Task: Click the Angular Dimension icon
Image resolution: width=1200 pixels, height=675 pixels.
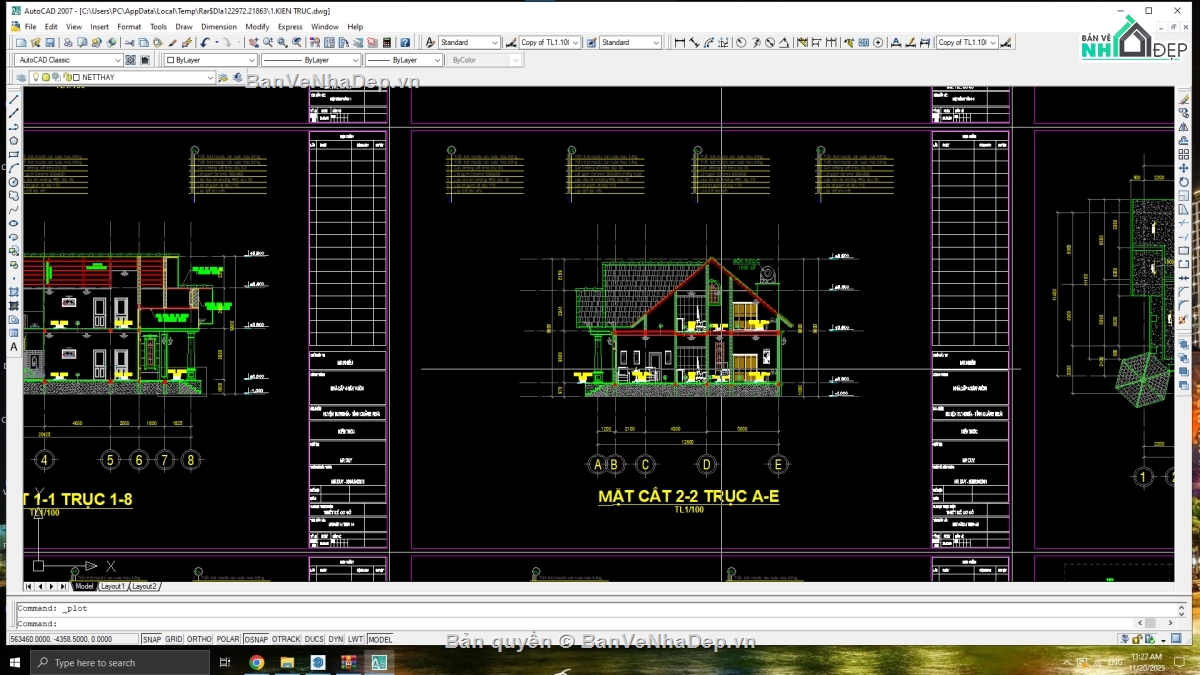Action: tap(783, 42)
